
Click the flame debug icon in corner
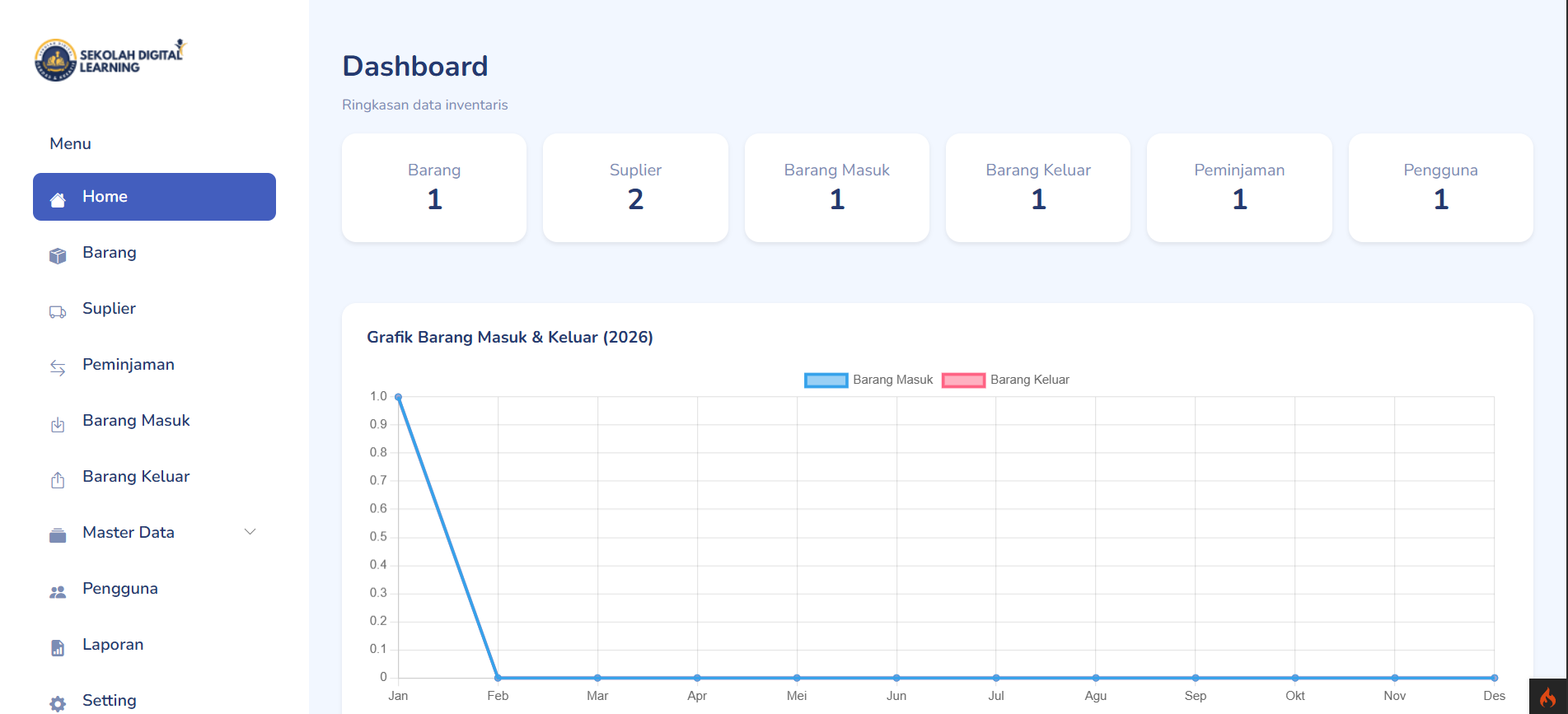click(1548, 697)
